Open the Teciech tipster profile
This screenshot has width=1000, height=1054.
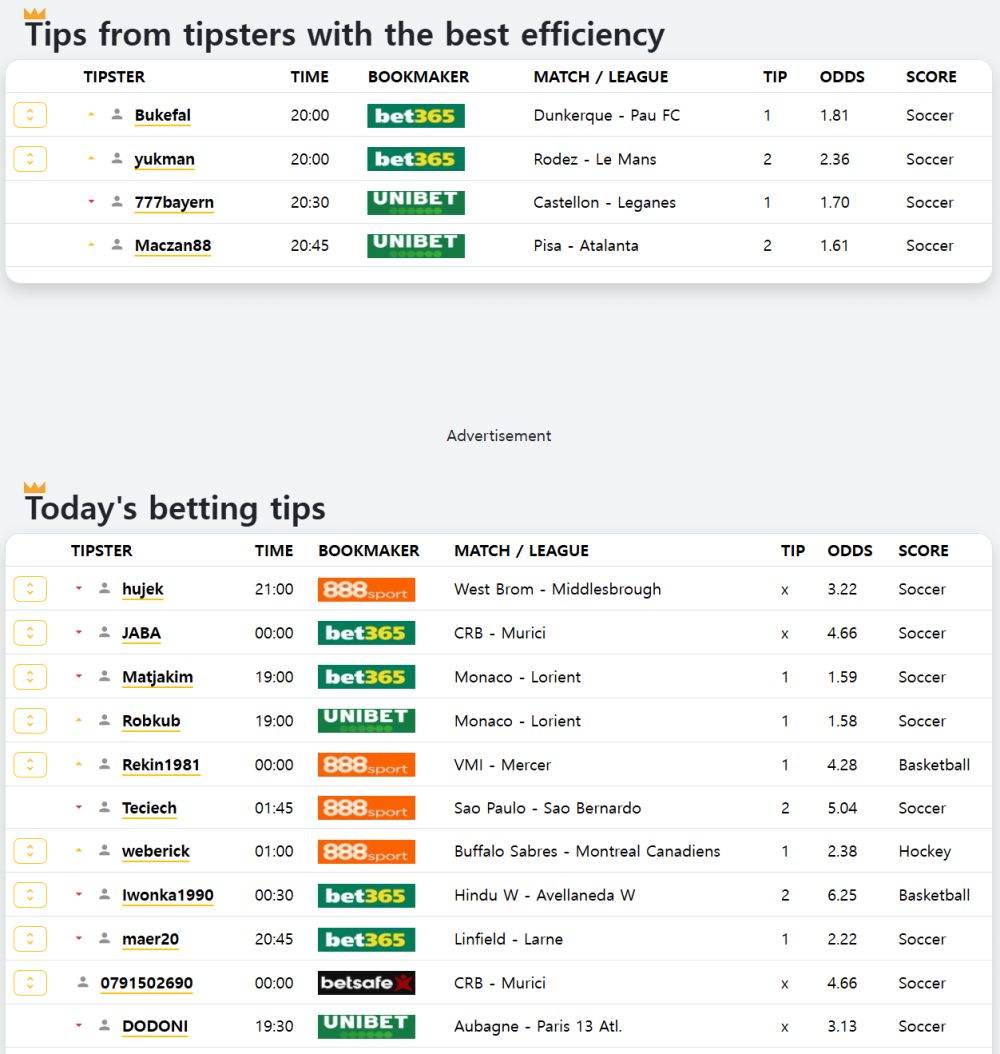149,808
